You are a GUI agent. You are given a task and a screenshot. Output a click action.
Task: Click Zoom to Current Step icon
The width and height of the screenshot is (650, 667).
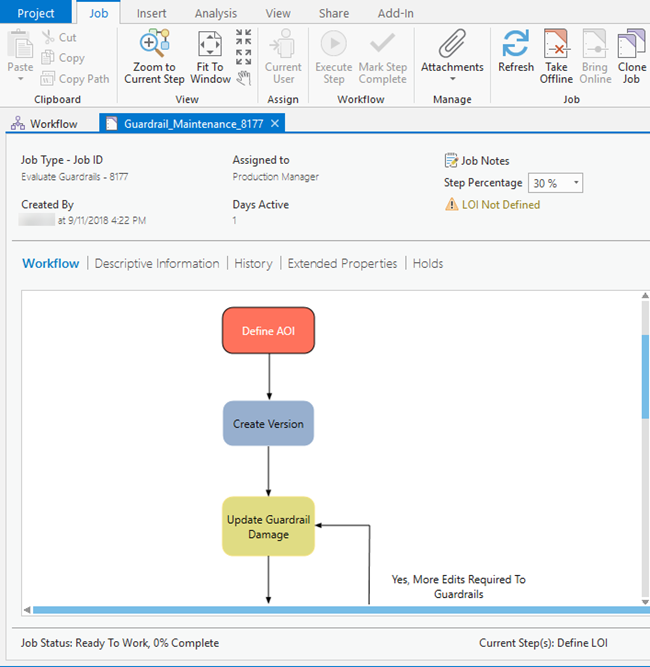point(154,44)
